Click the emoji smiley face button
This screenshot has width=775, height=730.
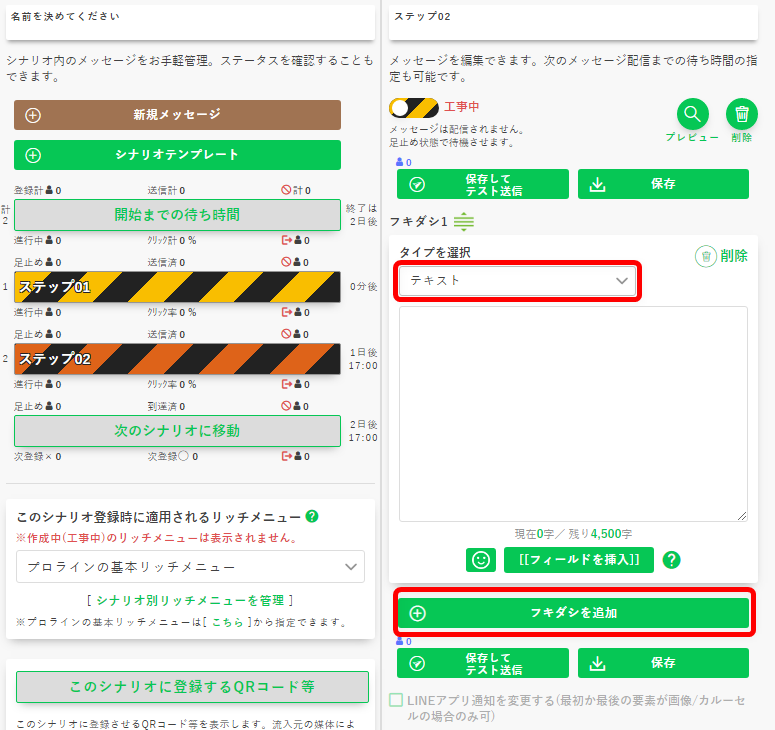click(481, 559)
